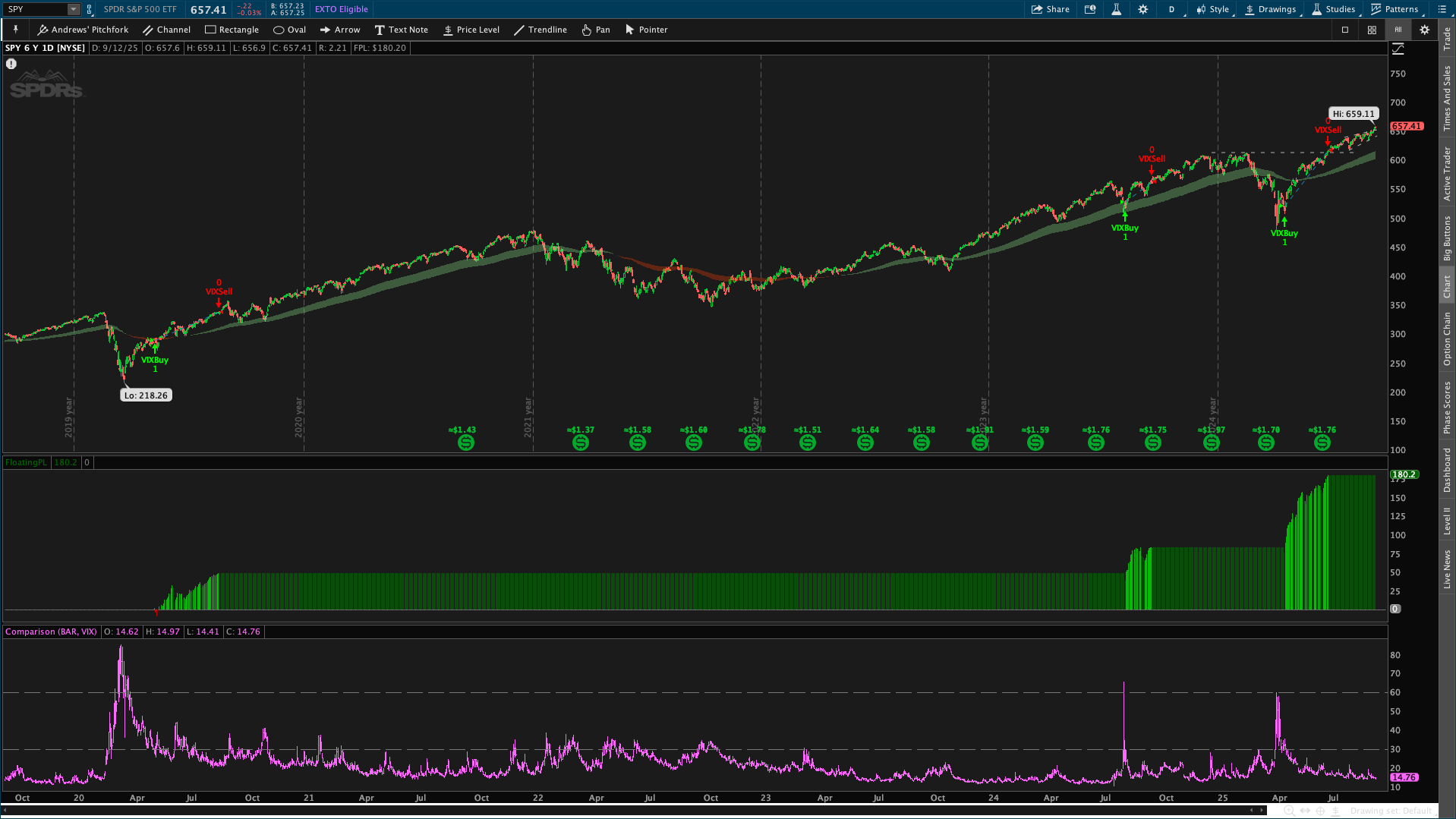Screen dimensions: 1456x819
Task: Select the Text Note tool
Action: [401, 30]
